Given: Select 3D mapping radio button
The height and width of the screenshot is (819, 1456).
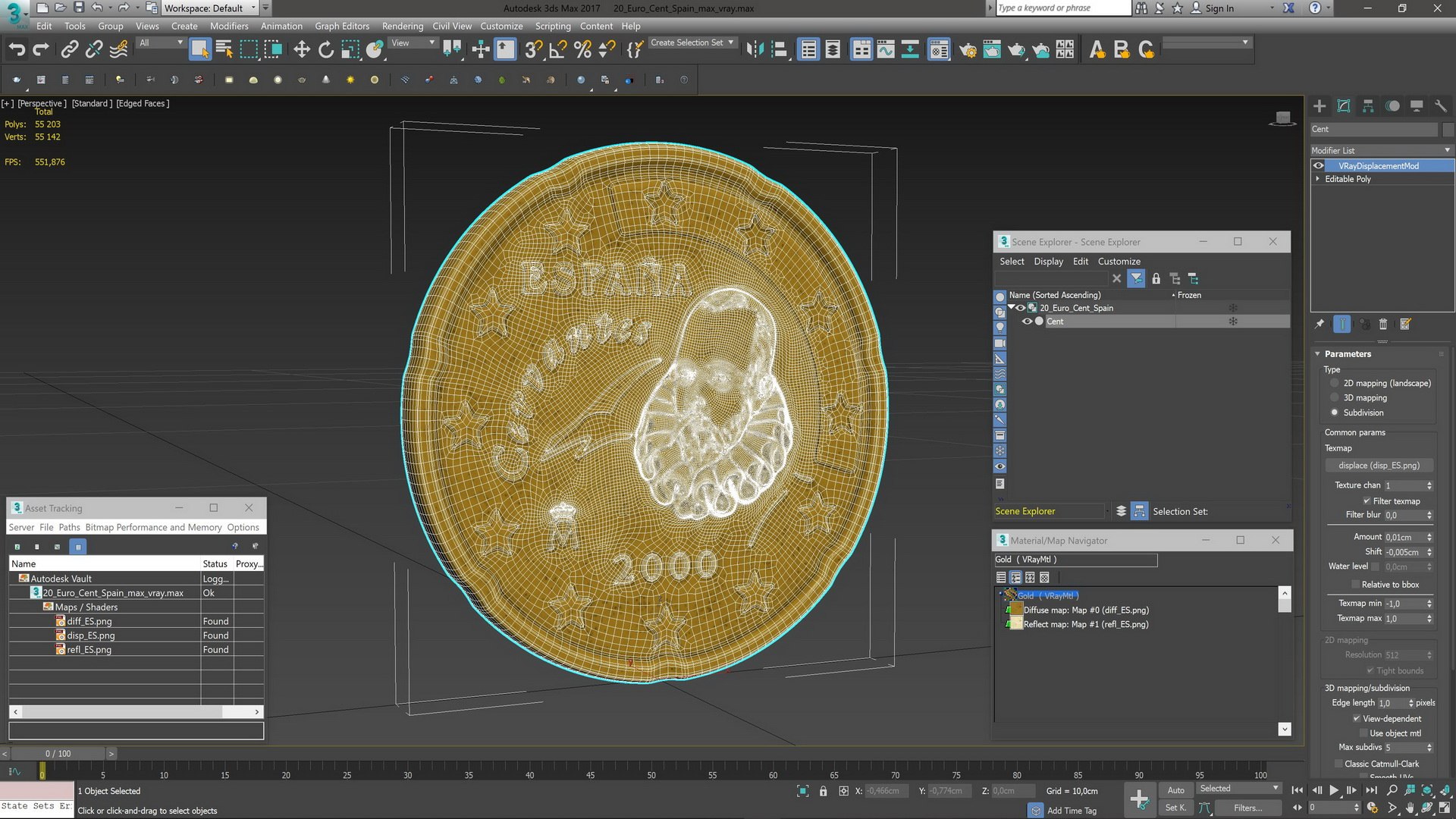Looking at the screenshot, I should [x=1335, y=398].
